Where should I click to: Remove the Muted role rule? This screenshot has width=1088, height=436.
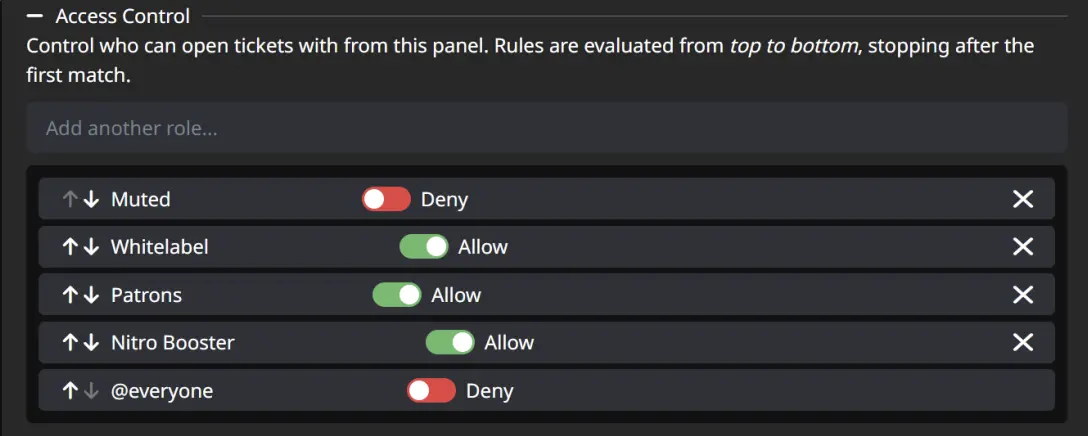coord(1022,199)
